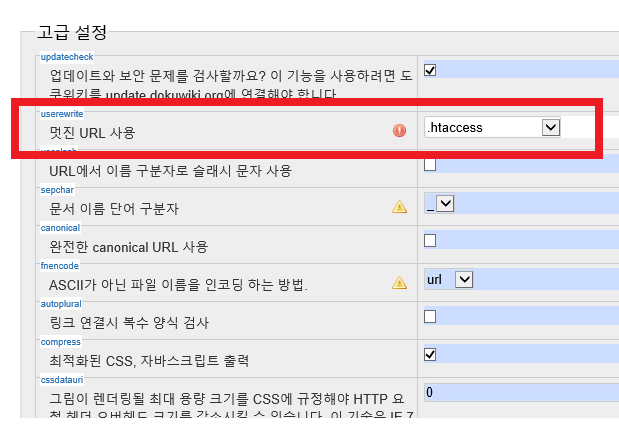Open the canonical setting link
The image size is (619, 441).
60,228
